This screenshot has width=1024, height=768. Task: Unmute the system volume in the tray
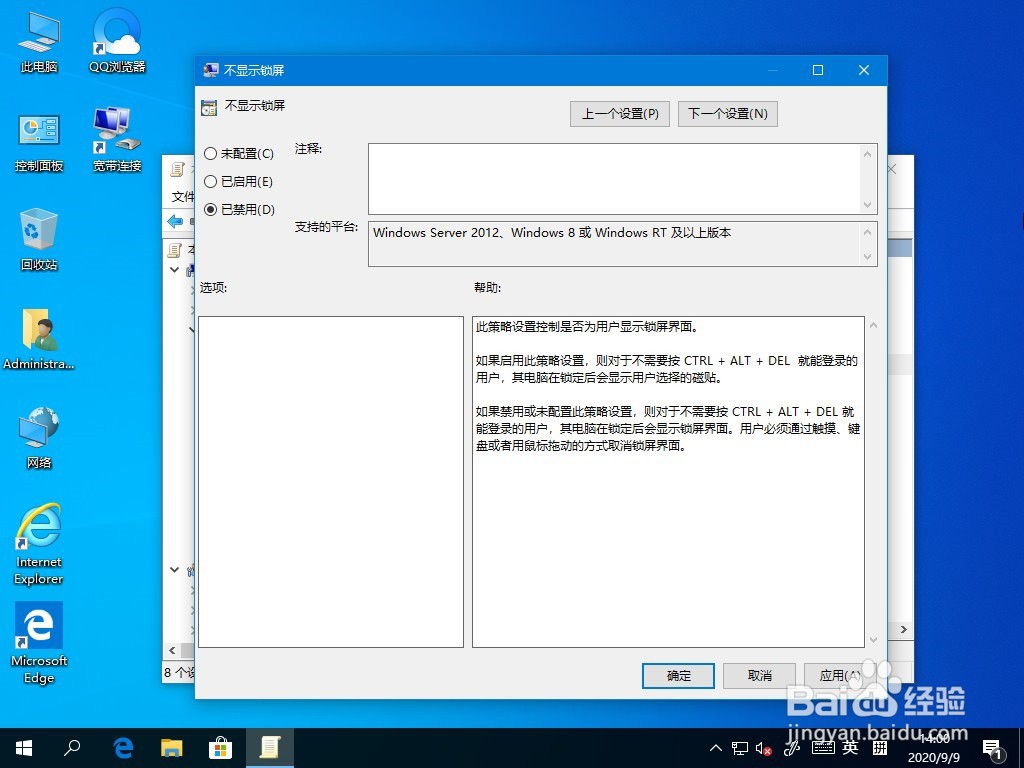tap(764, 747)
